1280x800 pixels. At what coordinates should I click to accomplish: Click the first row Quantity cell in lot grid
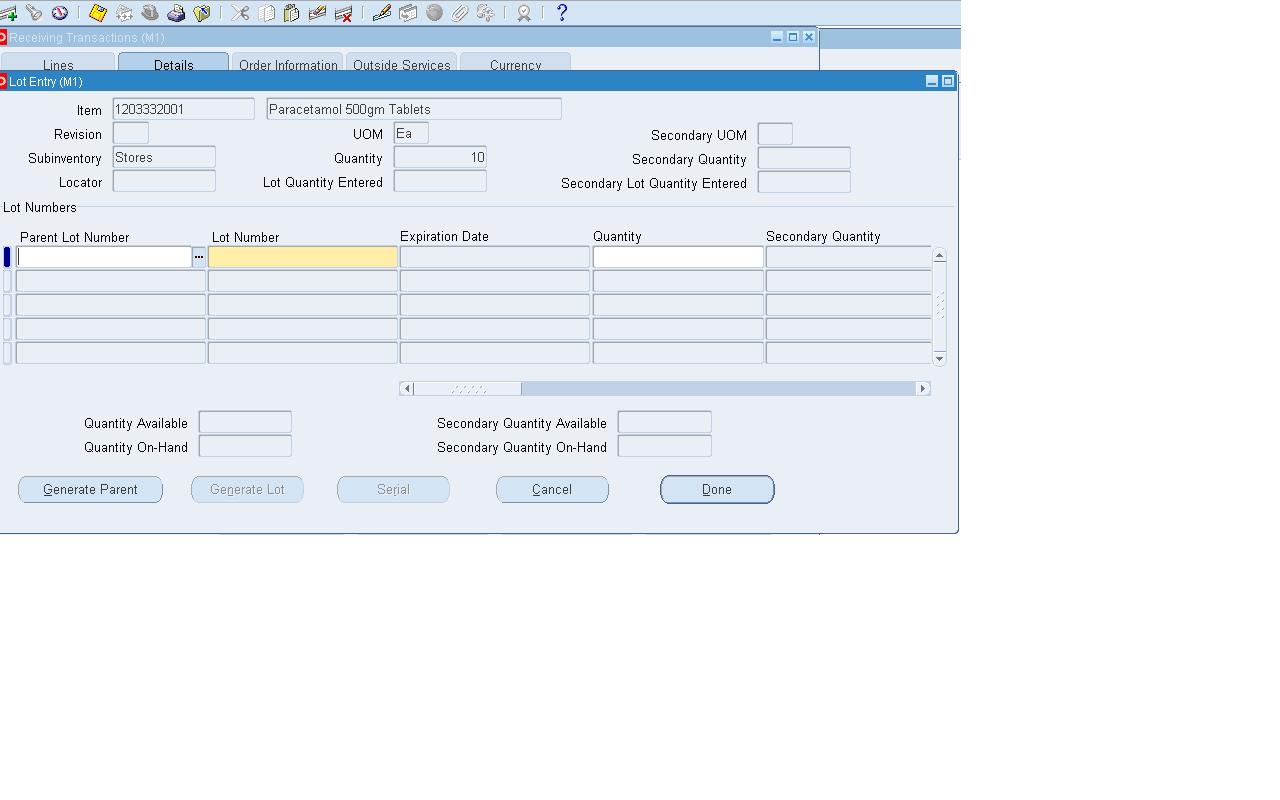pos(678,257)
